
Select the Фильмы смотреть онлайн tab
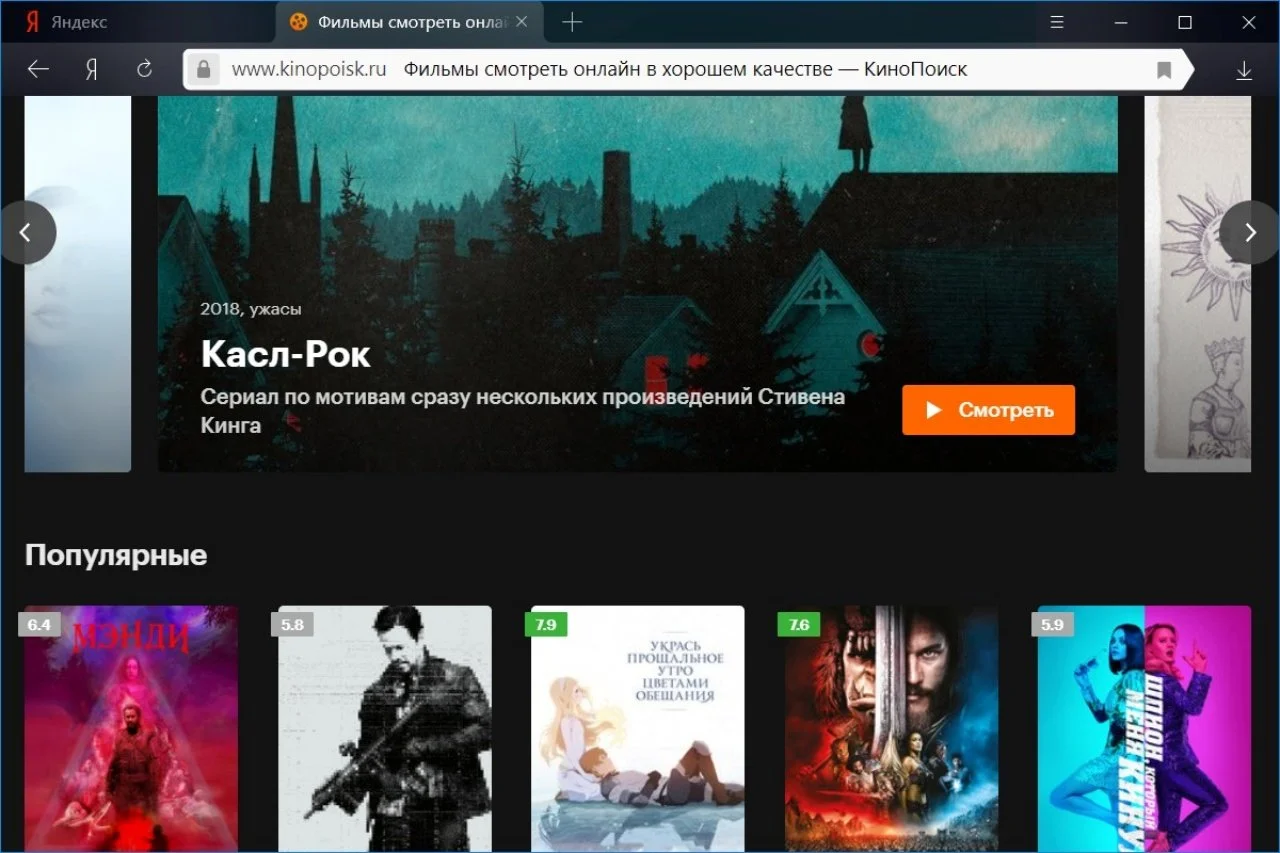(409, 22)
